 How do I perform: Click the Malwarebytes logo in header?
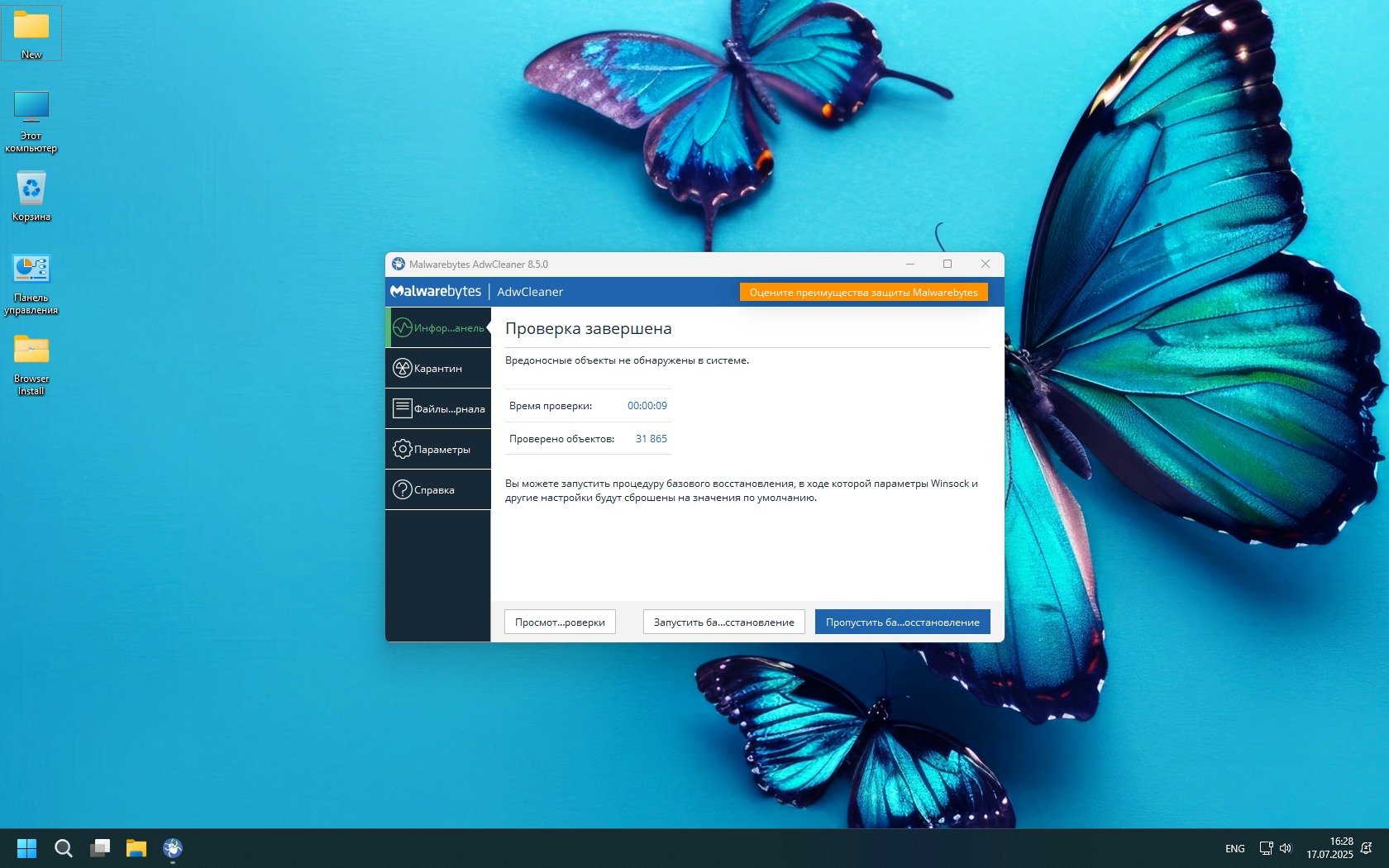point(436,292)
